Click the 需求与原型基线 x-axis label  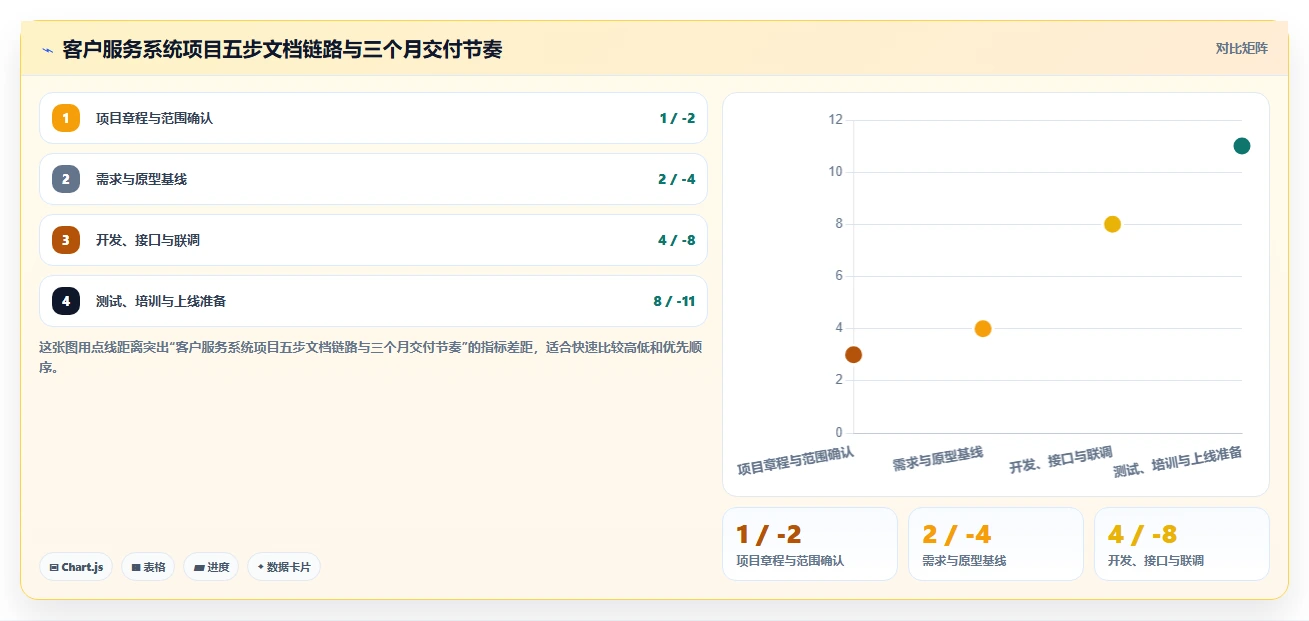(938, 459)
